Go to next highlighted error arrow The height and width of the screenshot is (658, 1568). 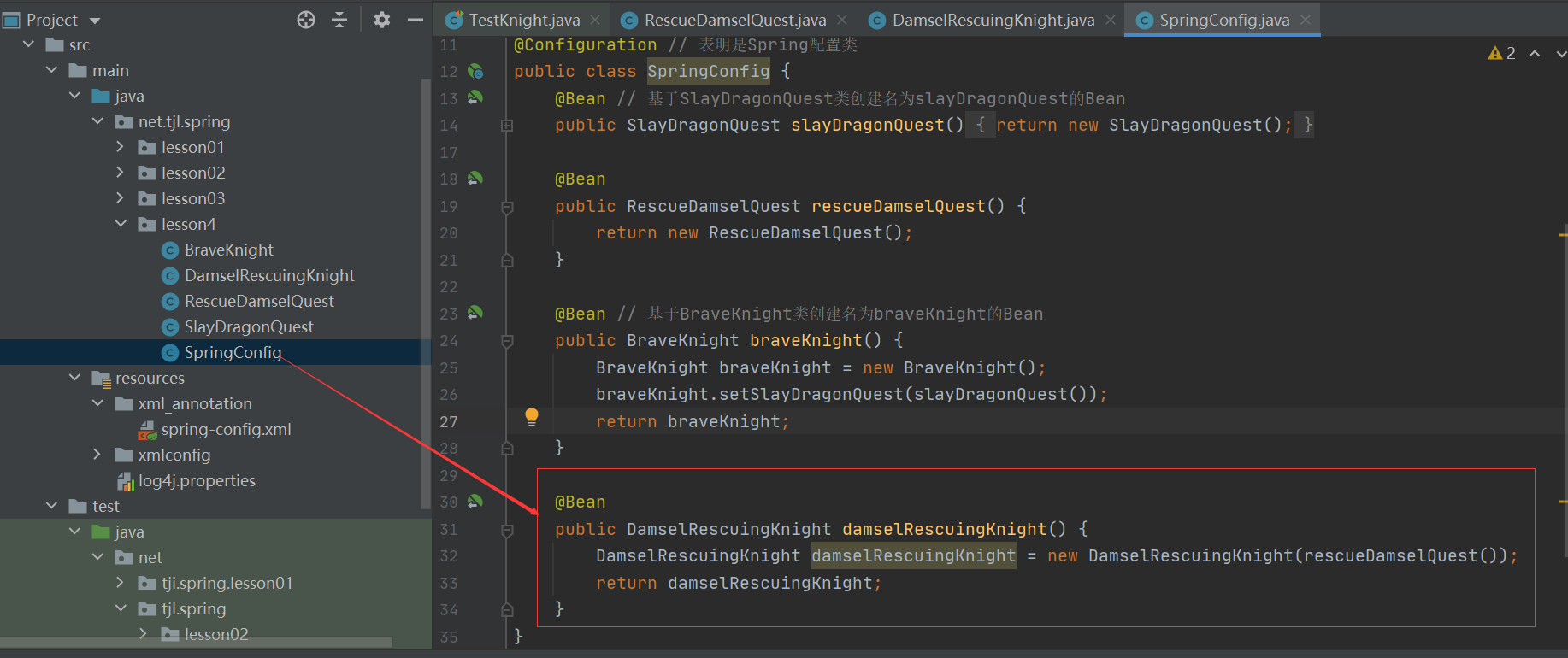pyautogui.click(x=1561, y=53)
